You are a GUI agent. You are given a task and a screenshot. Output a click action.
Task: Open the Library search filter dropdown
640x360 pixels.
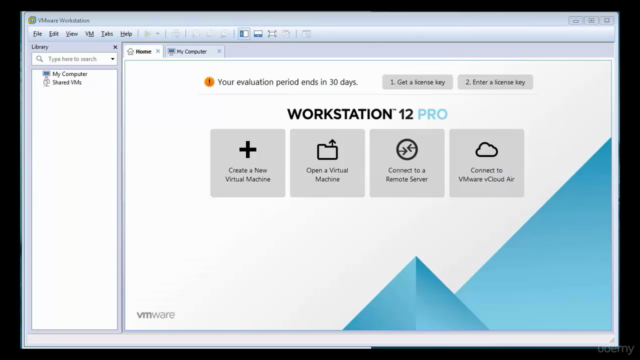[x=113, y=59]
